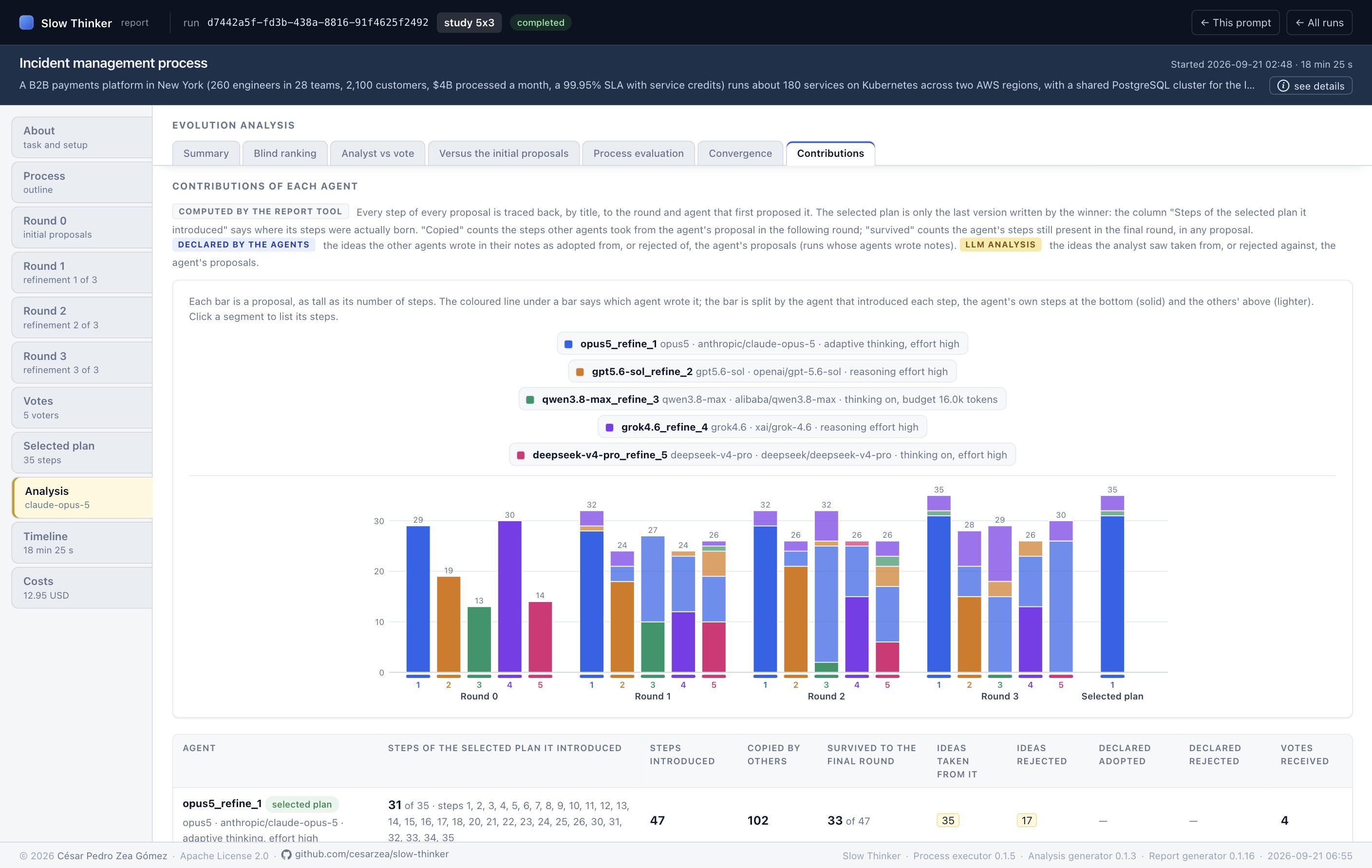Open Round 2 refinement in sidebar
This screenshot has width=1372, height=868.
click(82, 318)
